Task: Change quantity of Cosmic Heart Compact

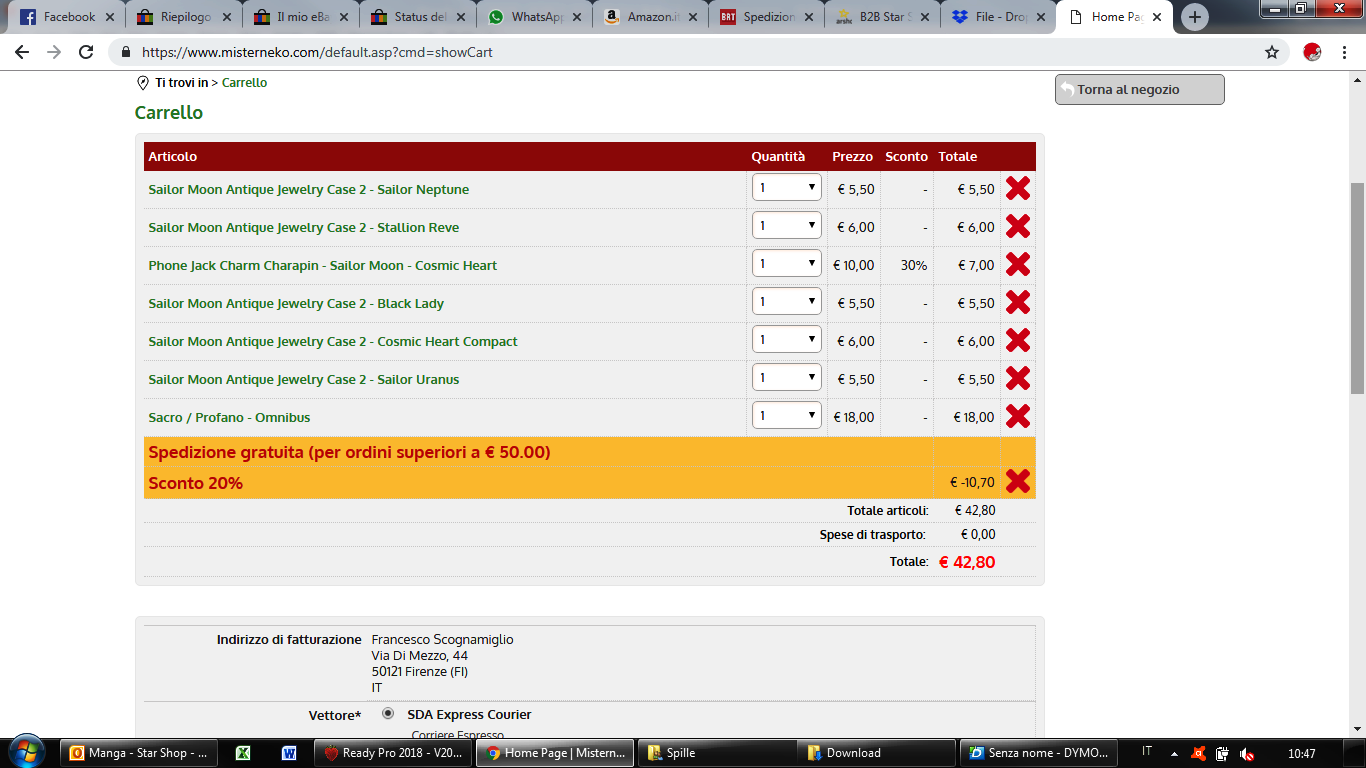Action: coord(787,340)
